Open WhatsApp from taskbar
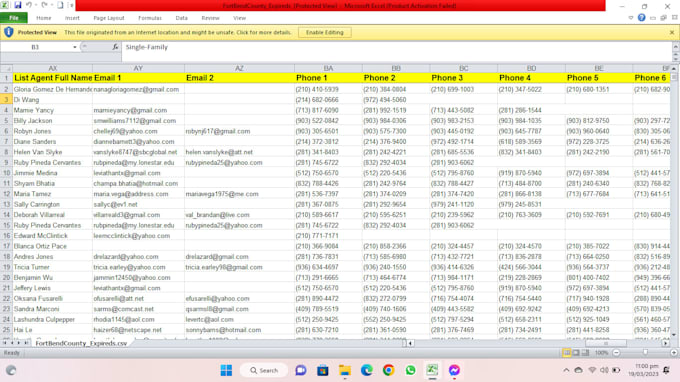This screenshot has width=680, height=382. coord(410,370)
